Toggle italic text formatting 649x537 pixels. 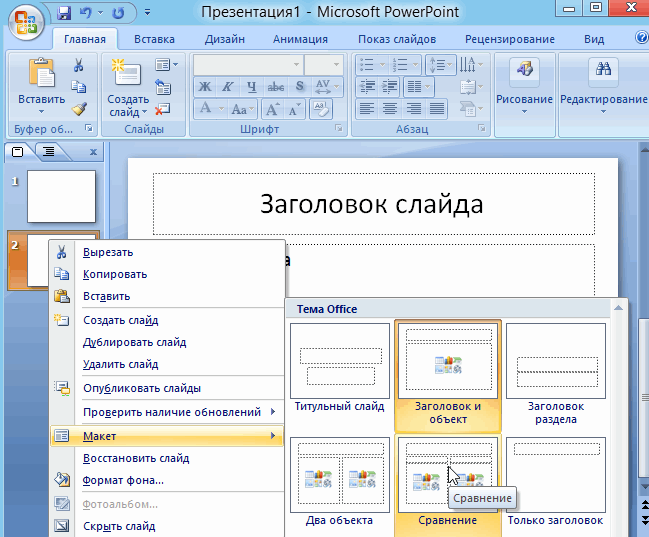228,86
